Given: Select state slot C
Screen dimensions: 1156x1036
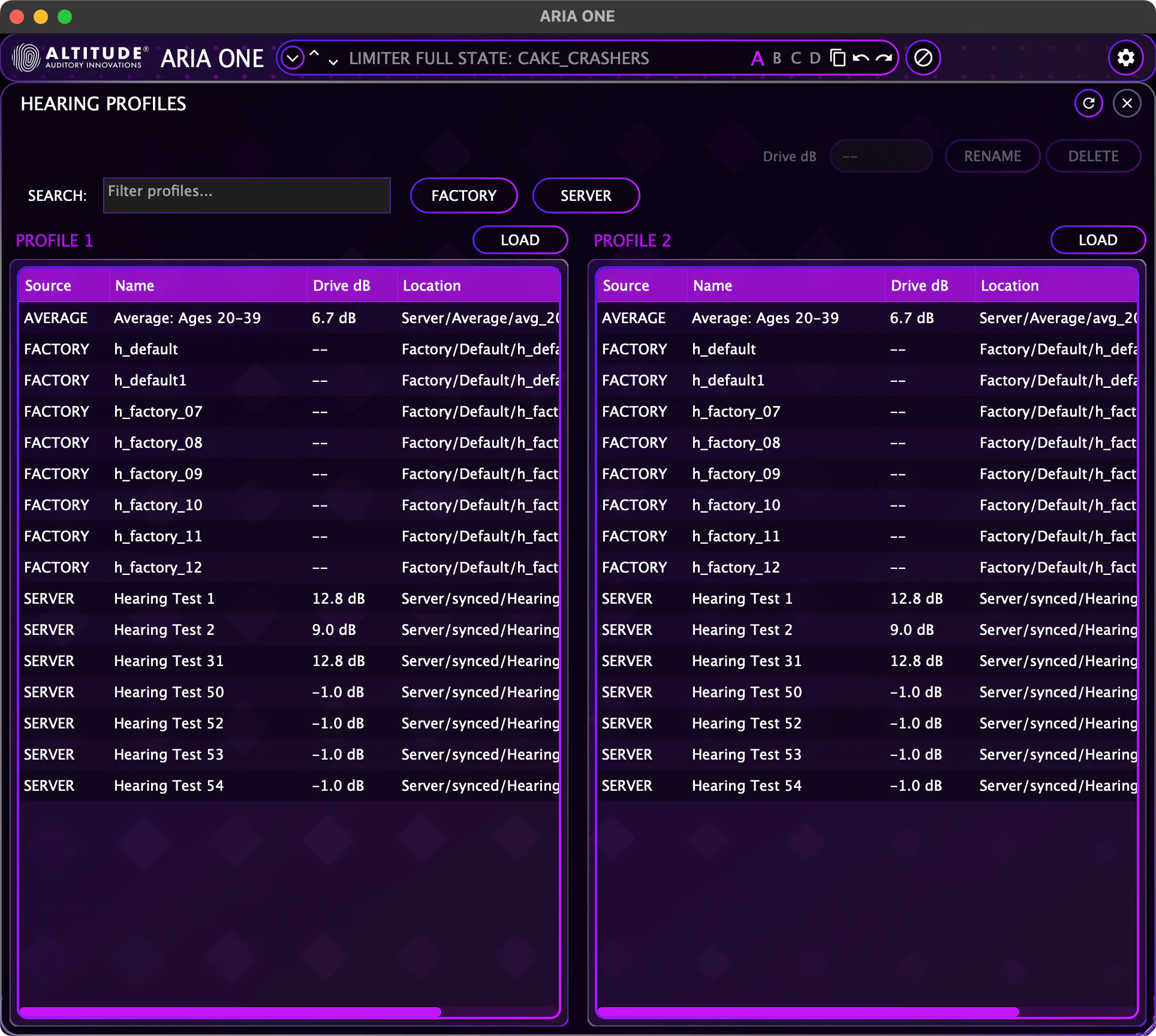Looking at the screenshot, I should click(x=796, y=58).
